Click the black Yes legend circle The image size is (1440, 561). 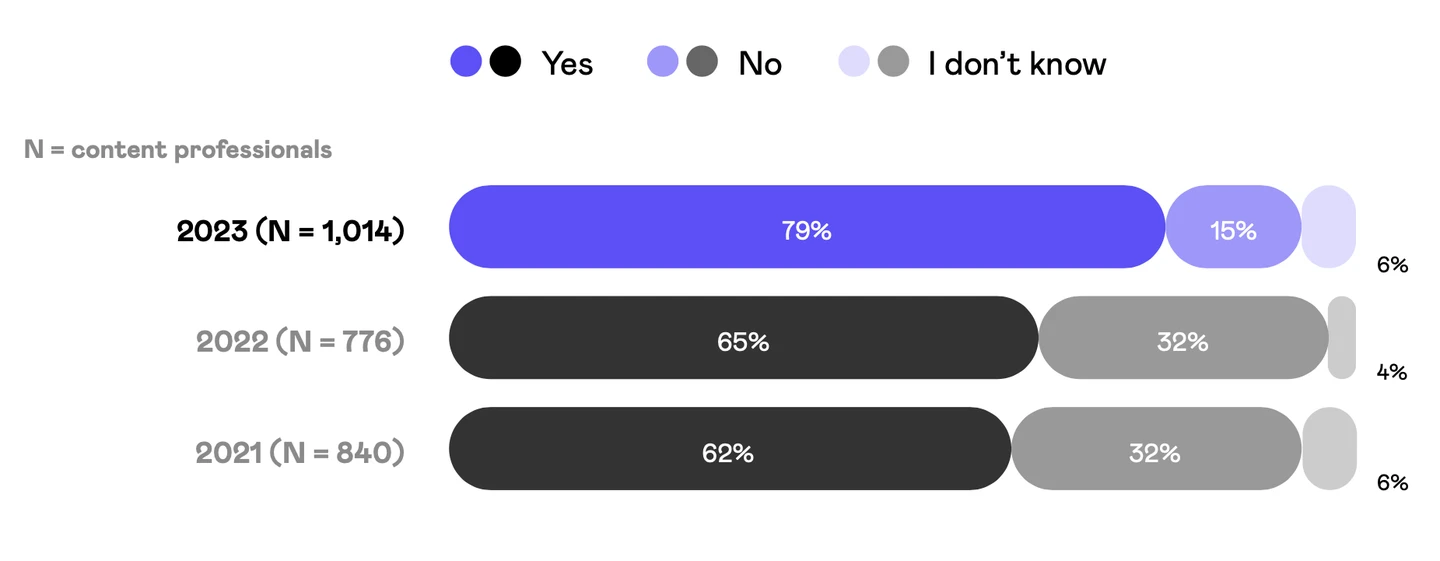(x=505, y=63)
